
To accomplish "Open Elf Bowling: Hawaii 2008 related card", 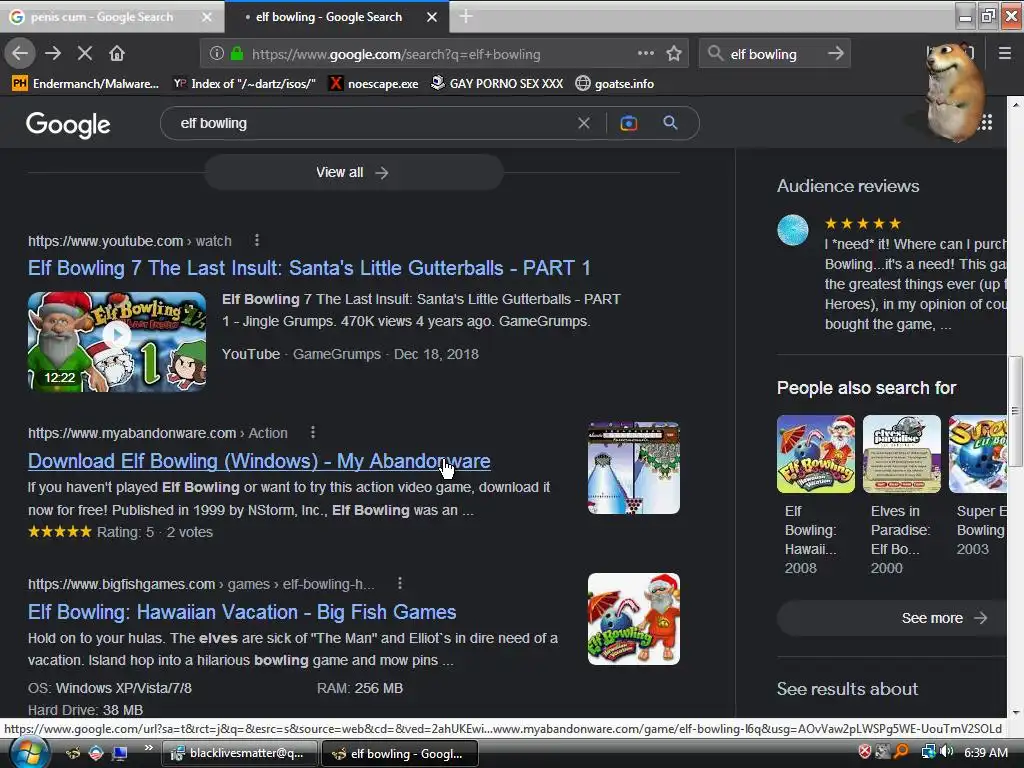I will pos(816,496).
